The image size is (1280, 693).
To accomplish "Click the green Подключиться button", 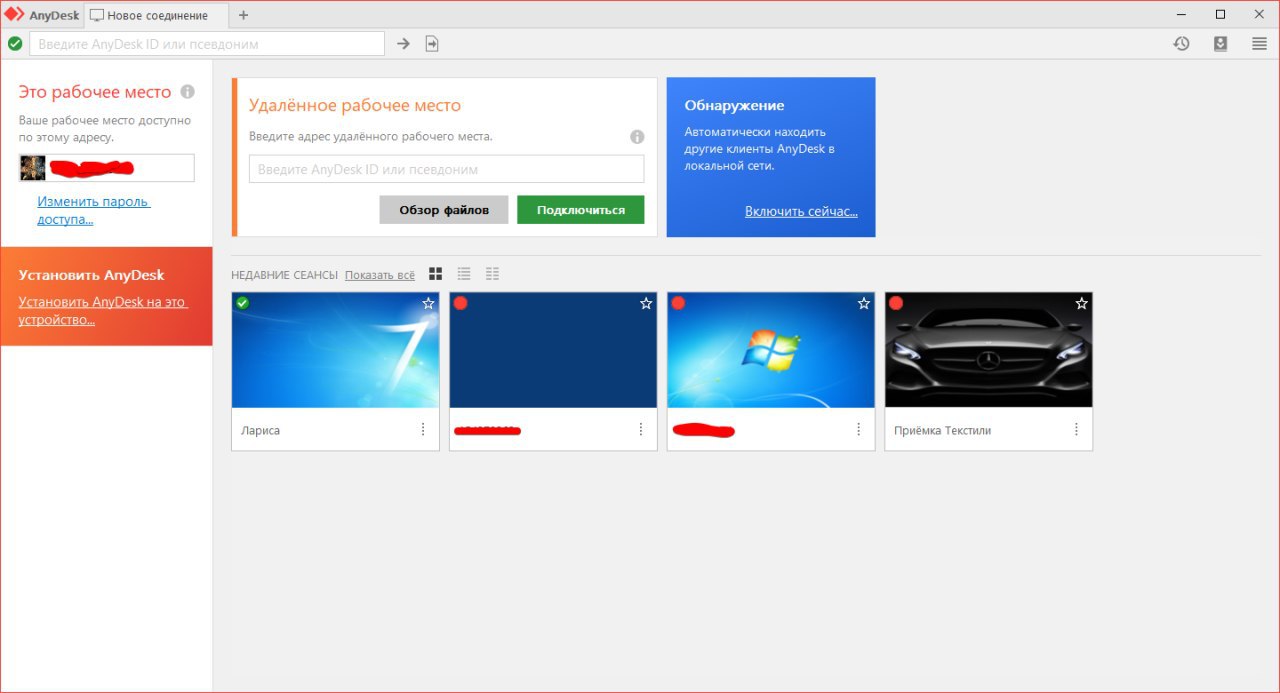I will point(580,210).
